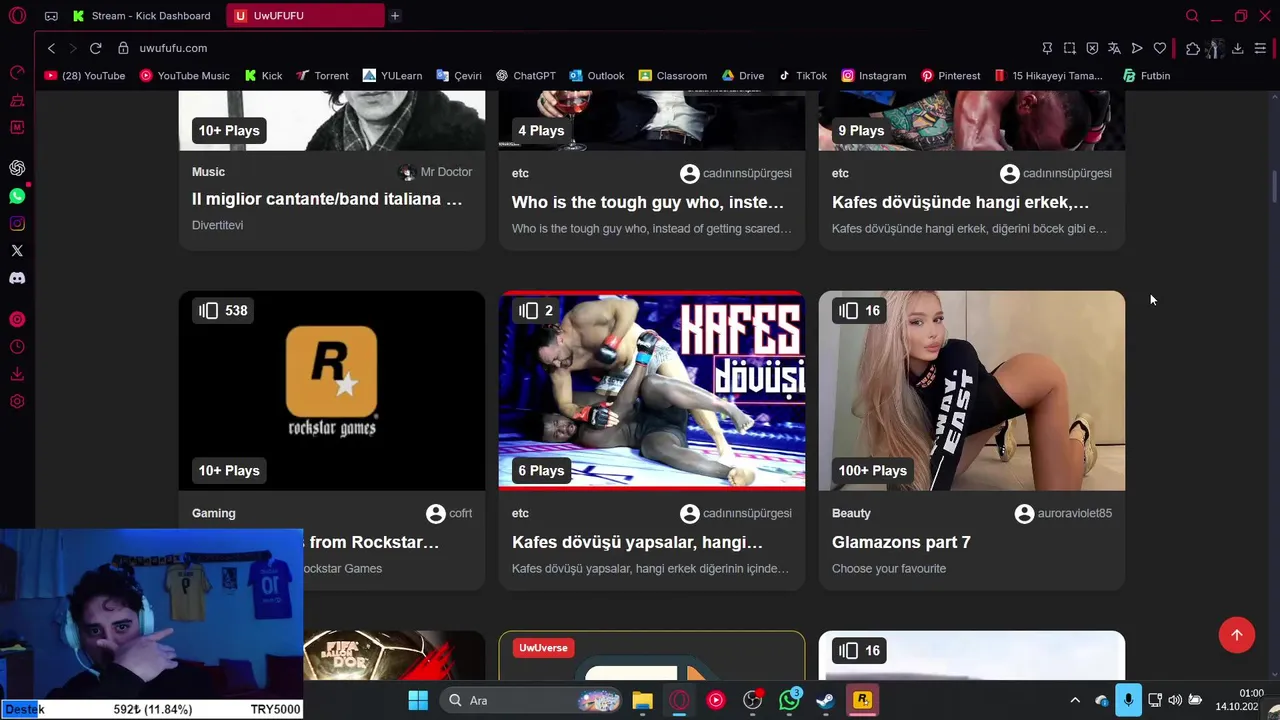Open the TikTok bookmark

(803, 76)
